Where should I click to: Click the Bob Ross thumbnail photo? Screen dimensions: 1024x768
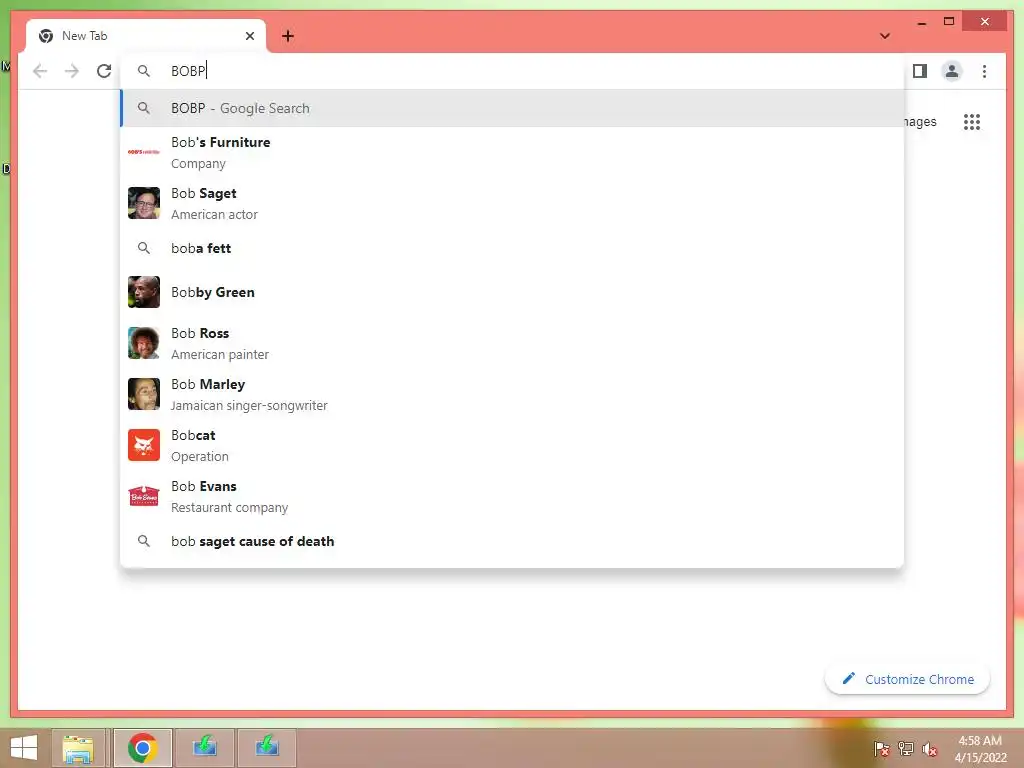click(144, 343)
